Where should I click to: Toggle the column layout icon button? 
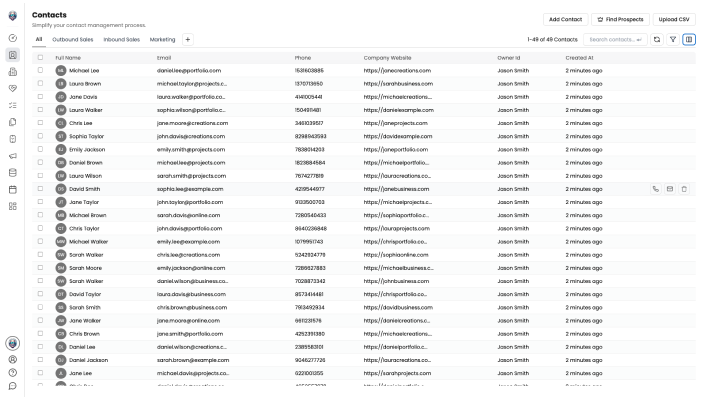(689, 39)
